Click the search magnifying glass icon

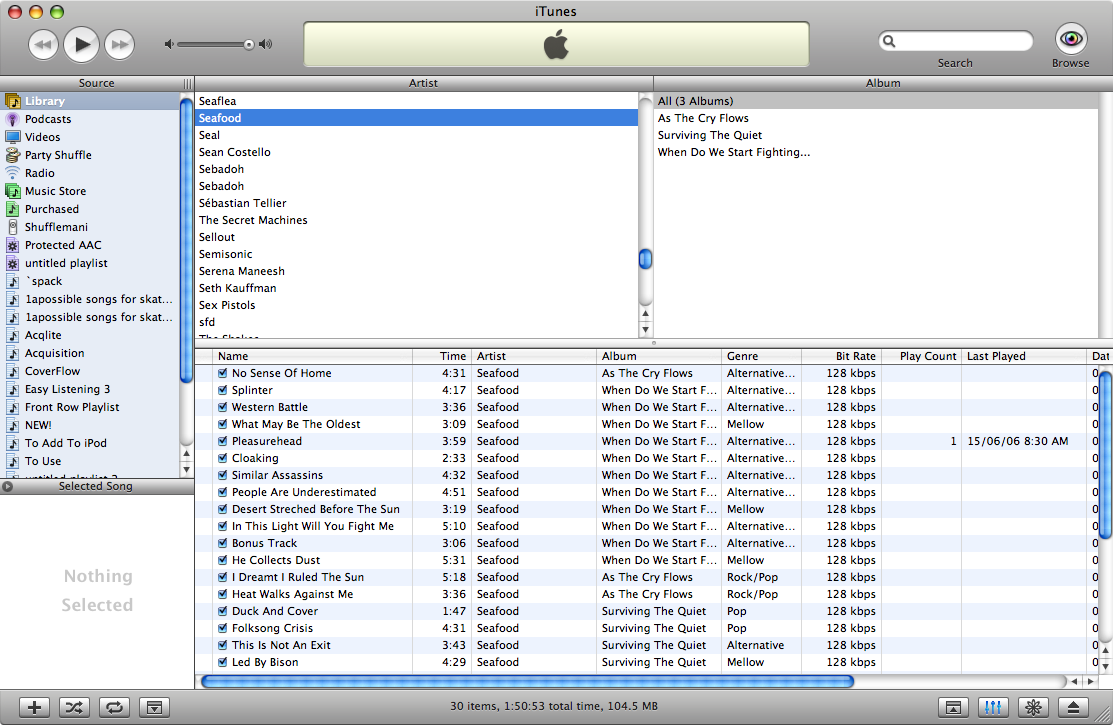(889, 41)
